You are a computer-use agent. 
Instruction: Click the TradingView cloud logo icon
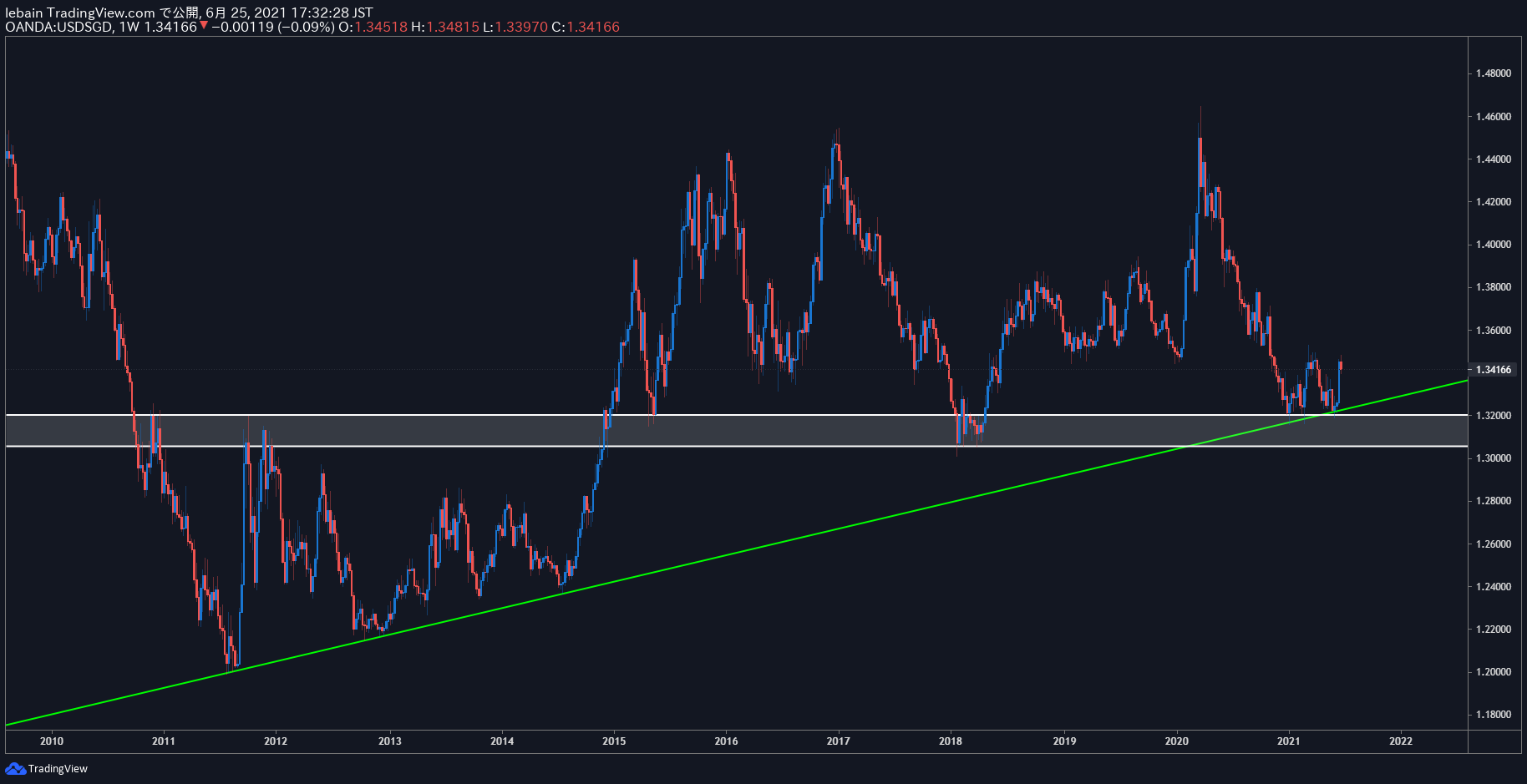15,768
